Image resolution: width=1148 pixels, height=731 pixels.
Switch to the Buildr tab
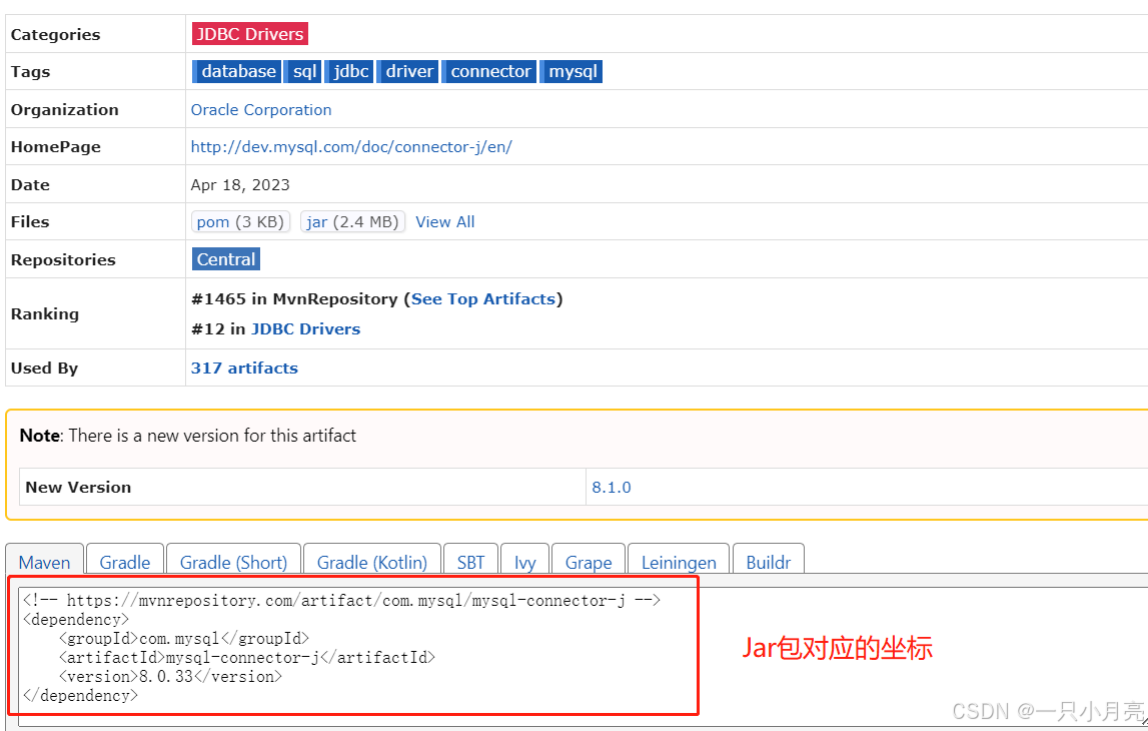pos(768,561)
